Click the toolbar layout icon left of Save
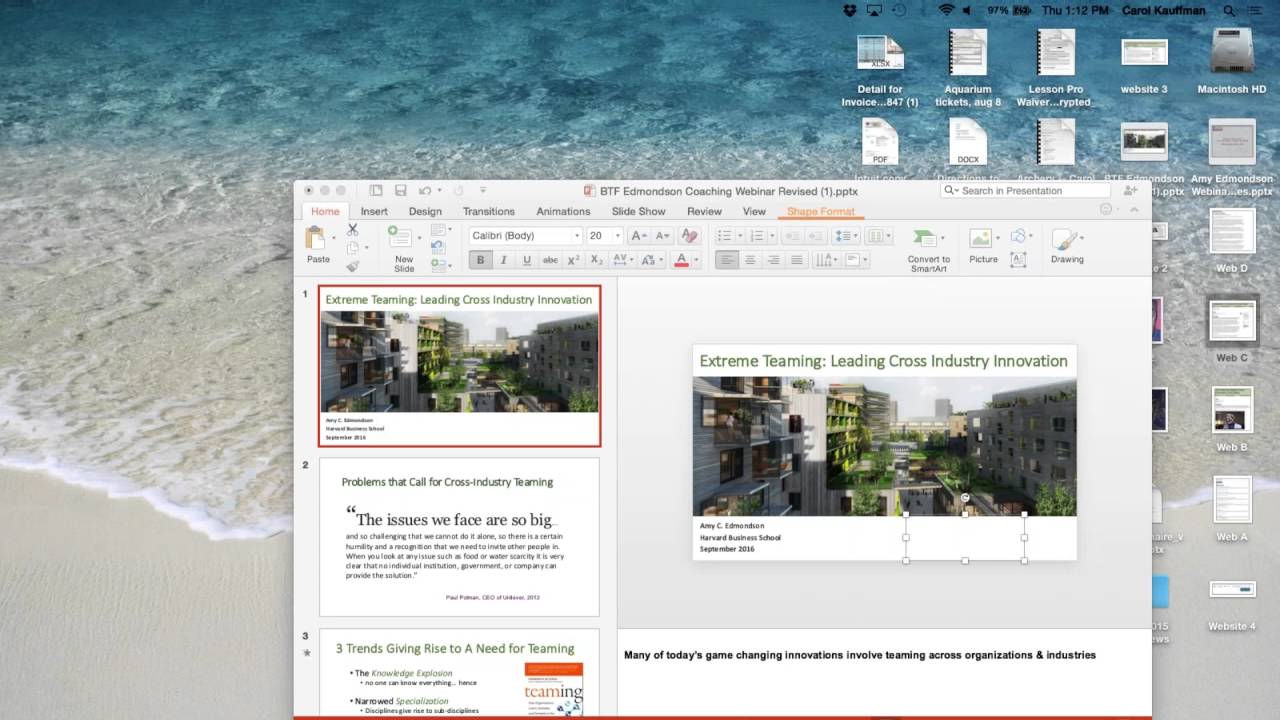This screenshot has width=1280, height=720. coord(376,190)
